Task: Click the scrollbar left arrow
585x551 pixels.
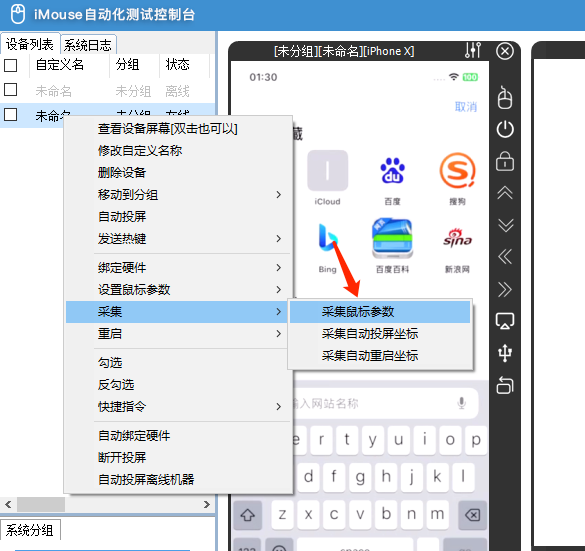Action: pos(8,505)
